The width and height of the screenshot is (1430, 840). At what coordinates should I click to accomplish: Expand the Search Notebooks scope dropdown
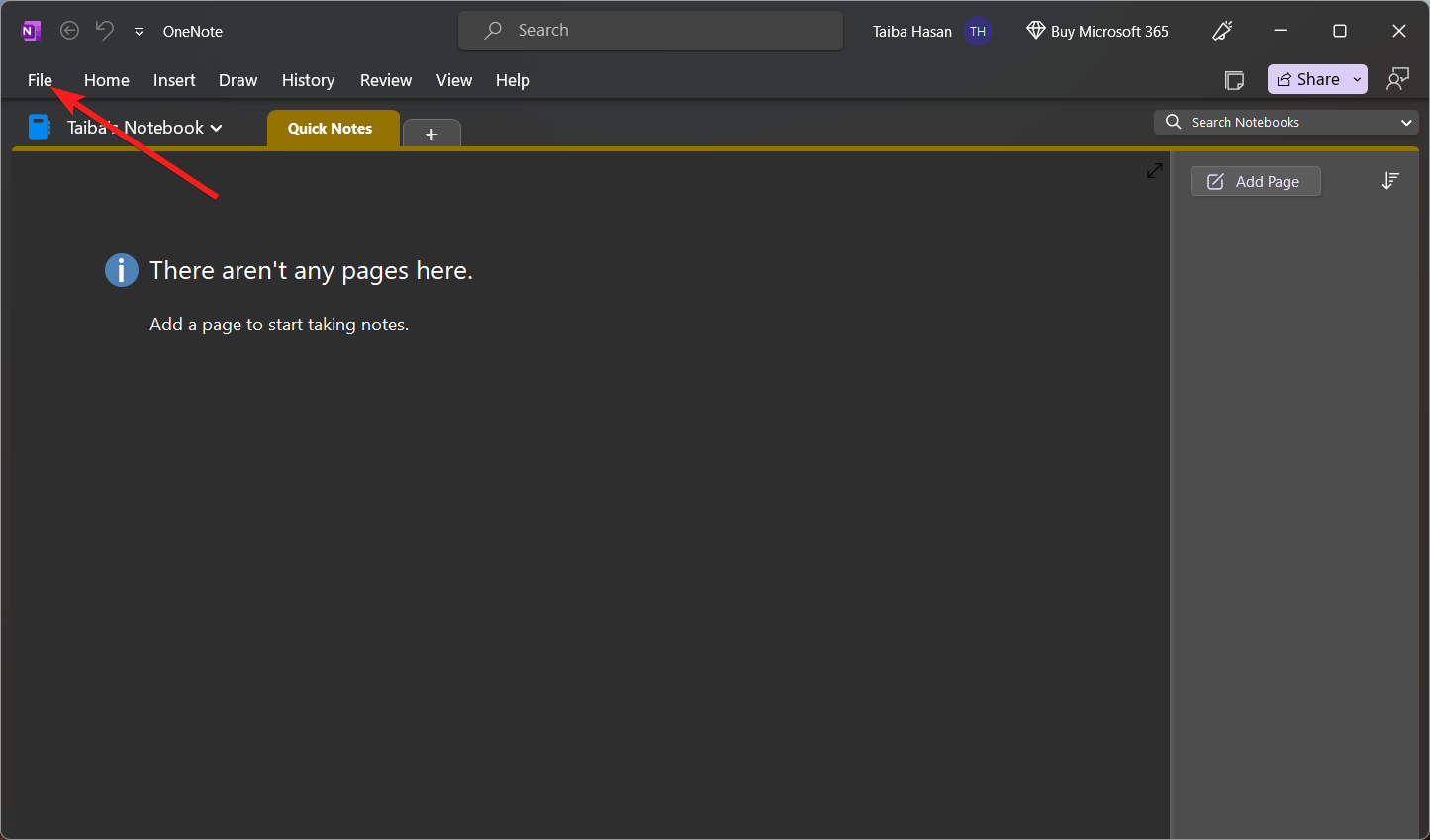pyautogui.click(x=1406, y=123)
